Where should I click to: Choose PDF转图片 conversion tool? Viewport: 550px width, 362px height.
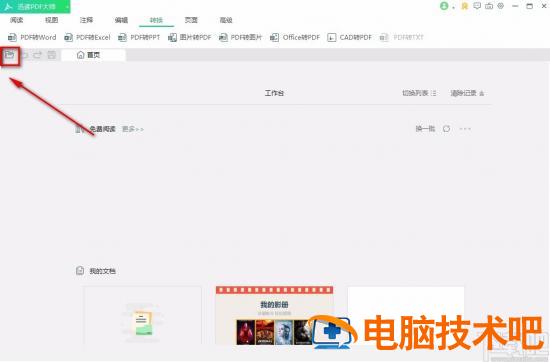click(240, 37)
